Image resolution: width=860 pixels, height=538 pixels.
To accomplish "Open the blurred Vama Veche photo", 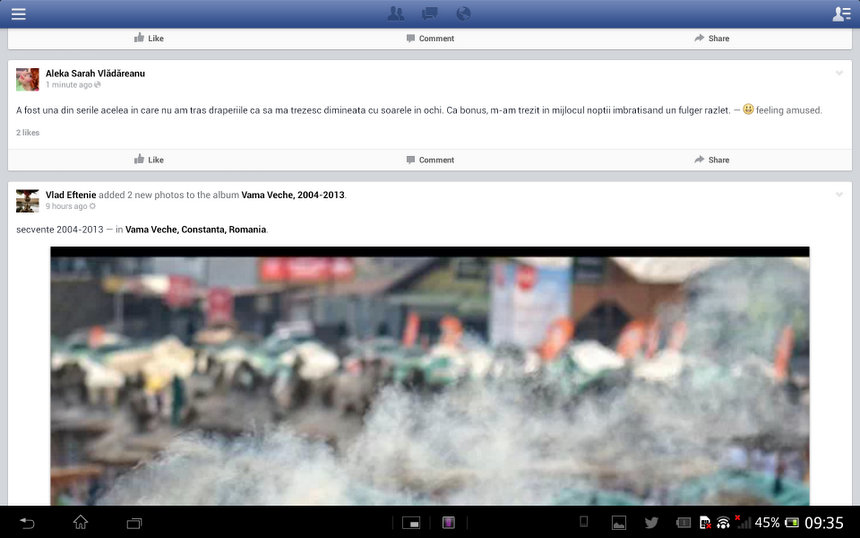I will click(430, 380).
